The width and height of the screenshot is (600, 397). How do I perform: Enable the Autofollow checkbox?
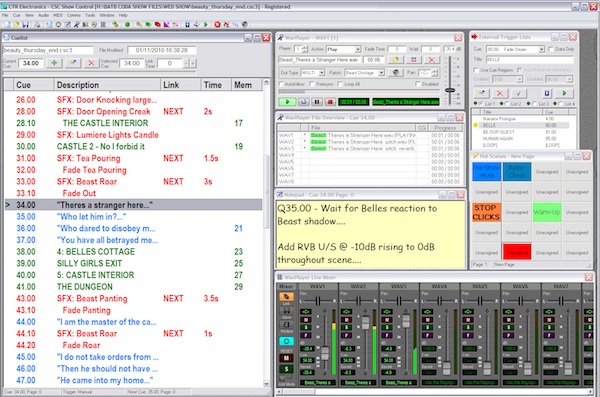pos(282,84)
